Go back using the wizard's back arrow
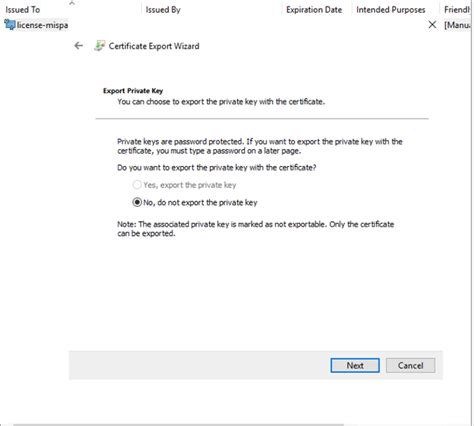Image resolution: width=474 pixels, height=426 pixels. (78, 45)
